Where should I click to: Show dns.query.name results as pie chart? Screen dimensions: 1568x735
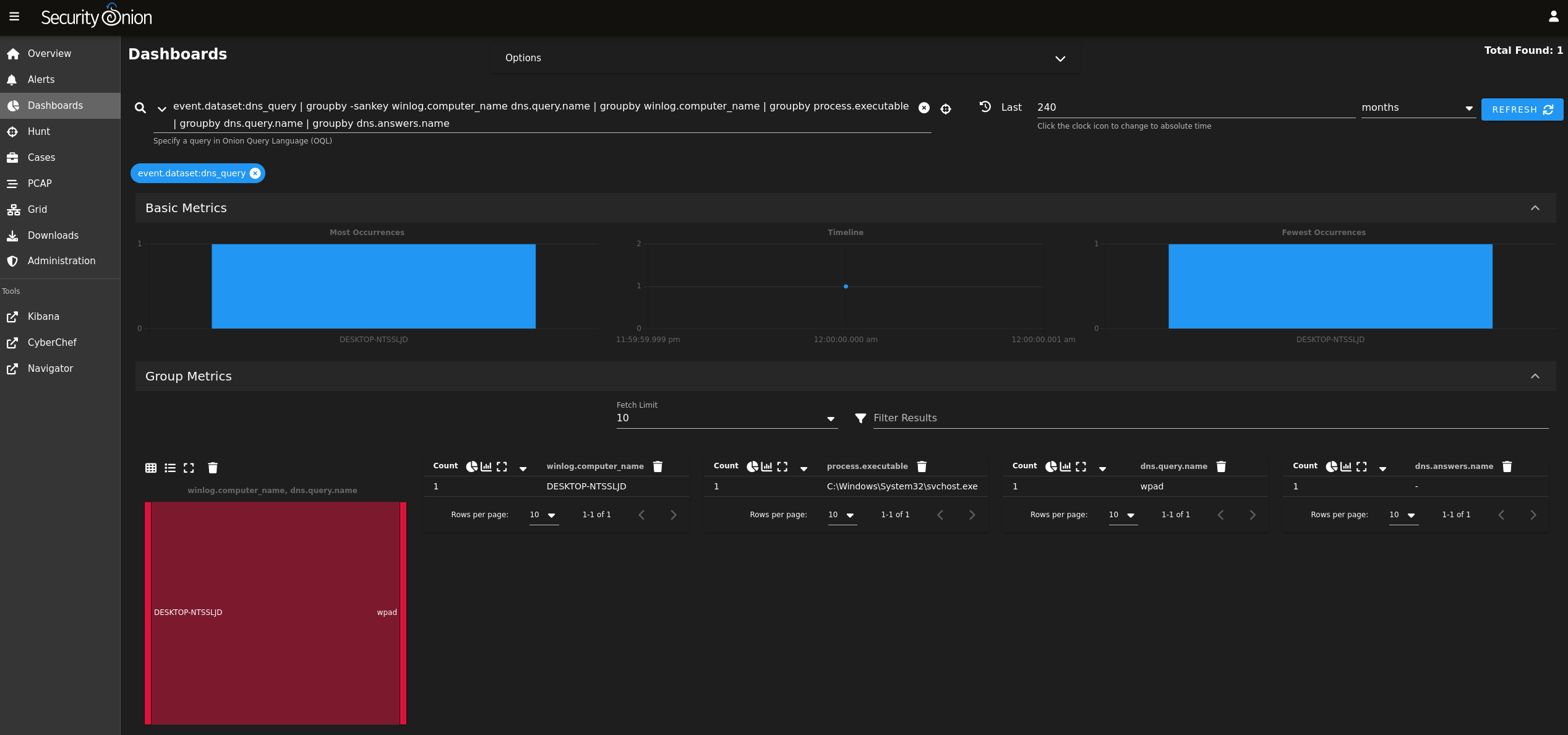pyautogui.click(x=1050, y=466)
